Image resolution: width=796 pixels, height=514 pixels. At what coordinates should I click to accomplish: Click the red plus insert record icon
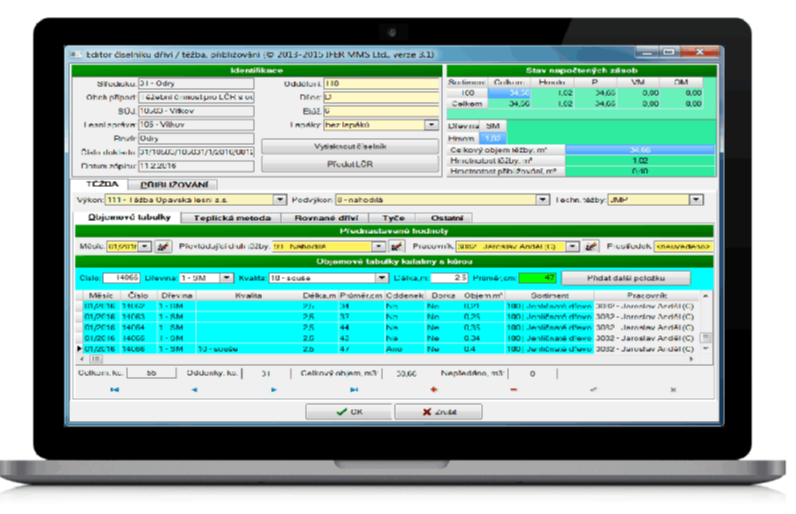coord(433,389)
